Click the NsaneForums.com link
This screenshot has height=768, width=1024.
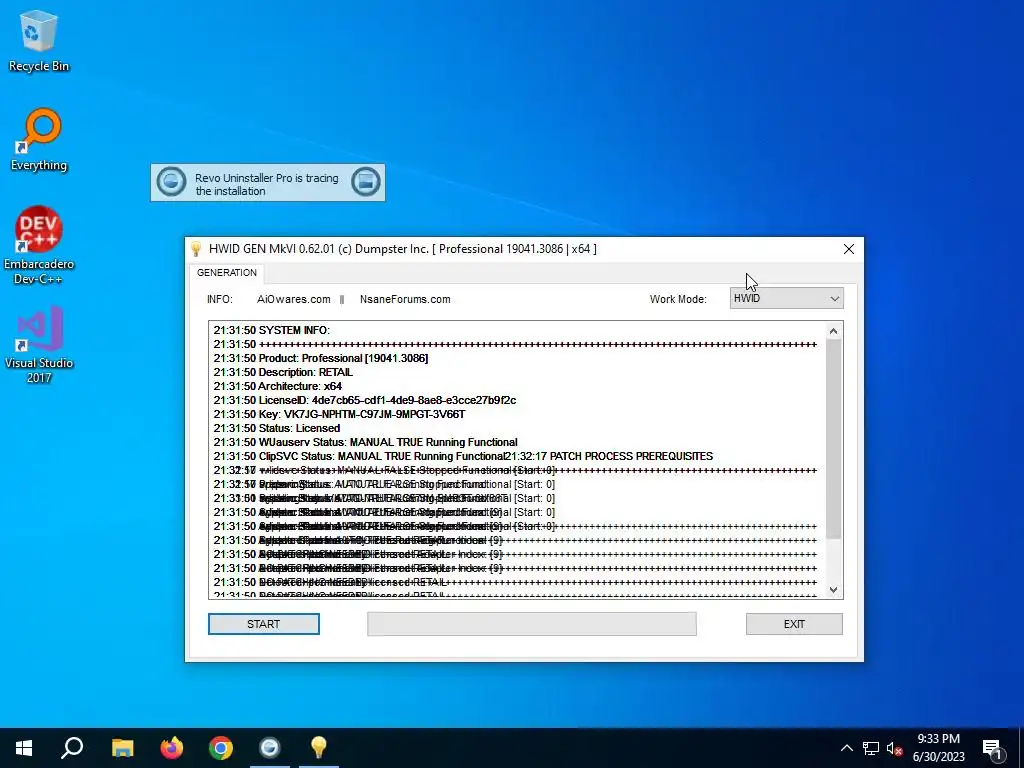point(405,299)
